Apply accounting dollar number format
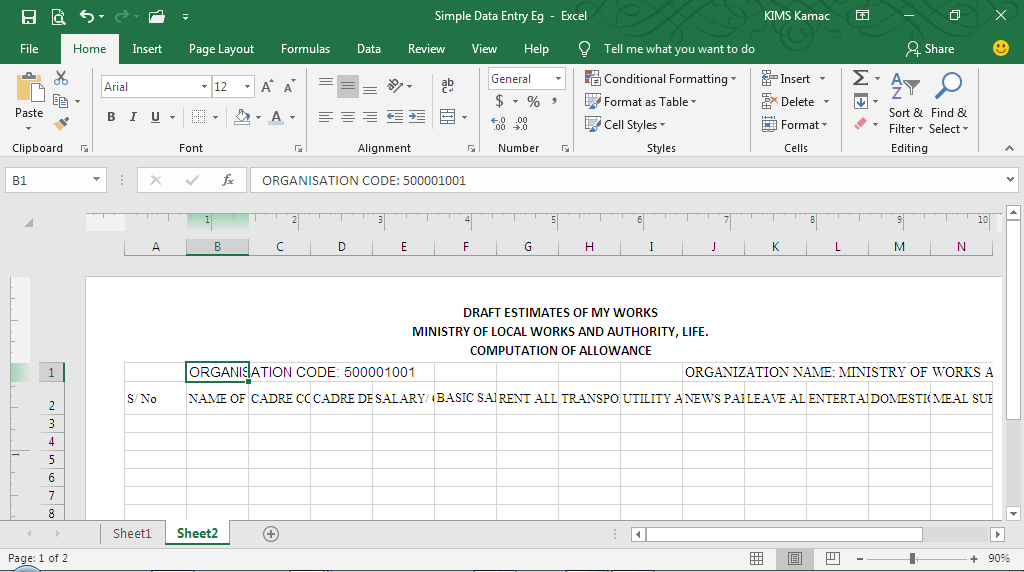The width and height of the screenshot is (1024, 572). [500, 101]
